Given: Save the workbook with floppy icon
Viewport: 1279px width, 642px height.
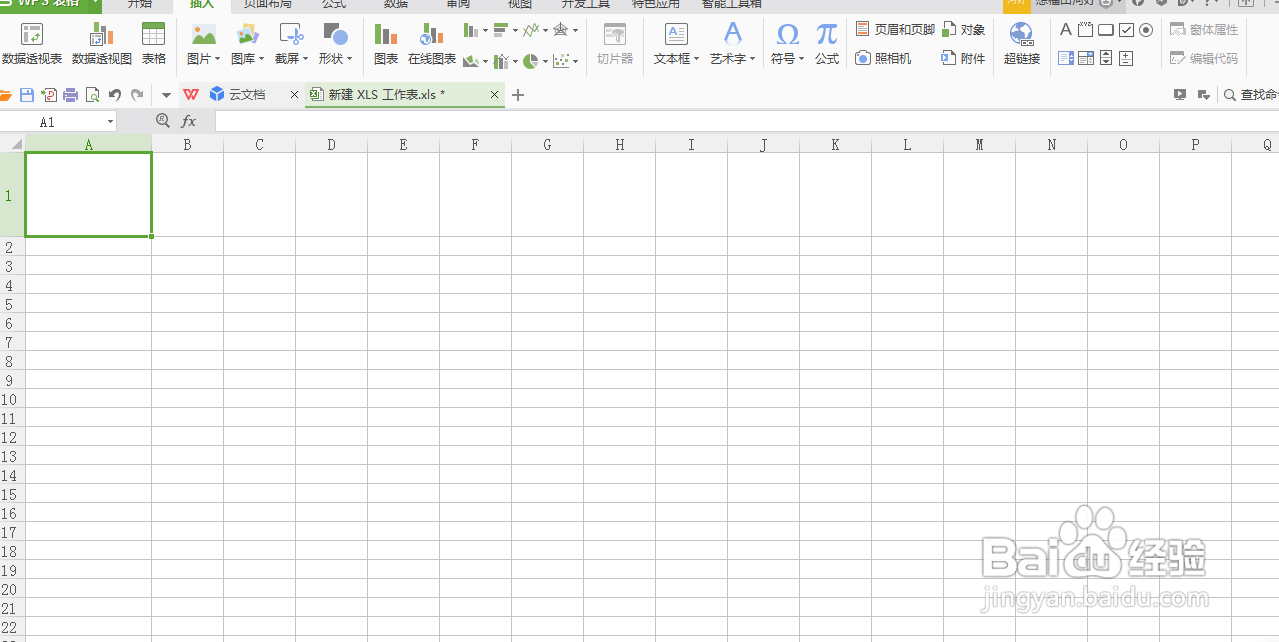Looking at the screenshot, I should click(27, 95).
